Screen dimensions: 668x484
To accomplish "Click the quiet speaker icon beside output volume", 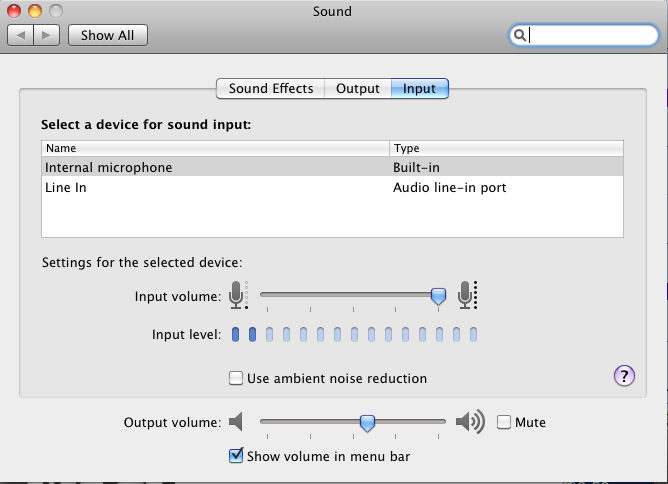I will pyautogui.click(x=236, y=422).
